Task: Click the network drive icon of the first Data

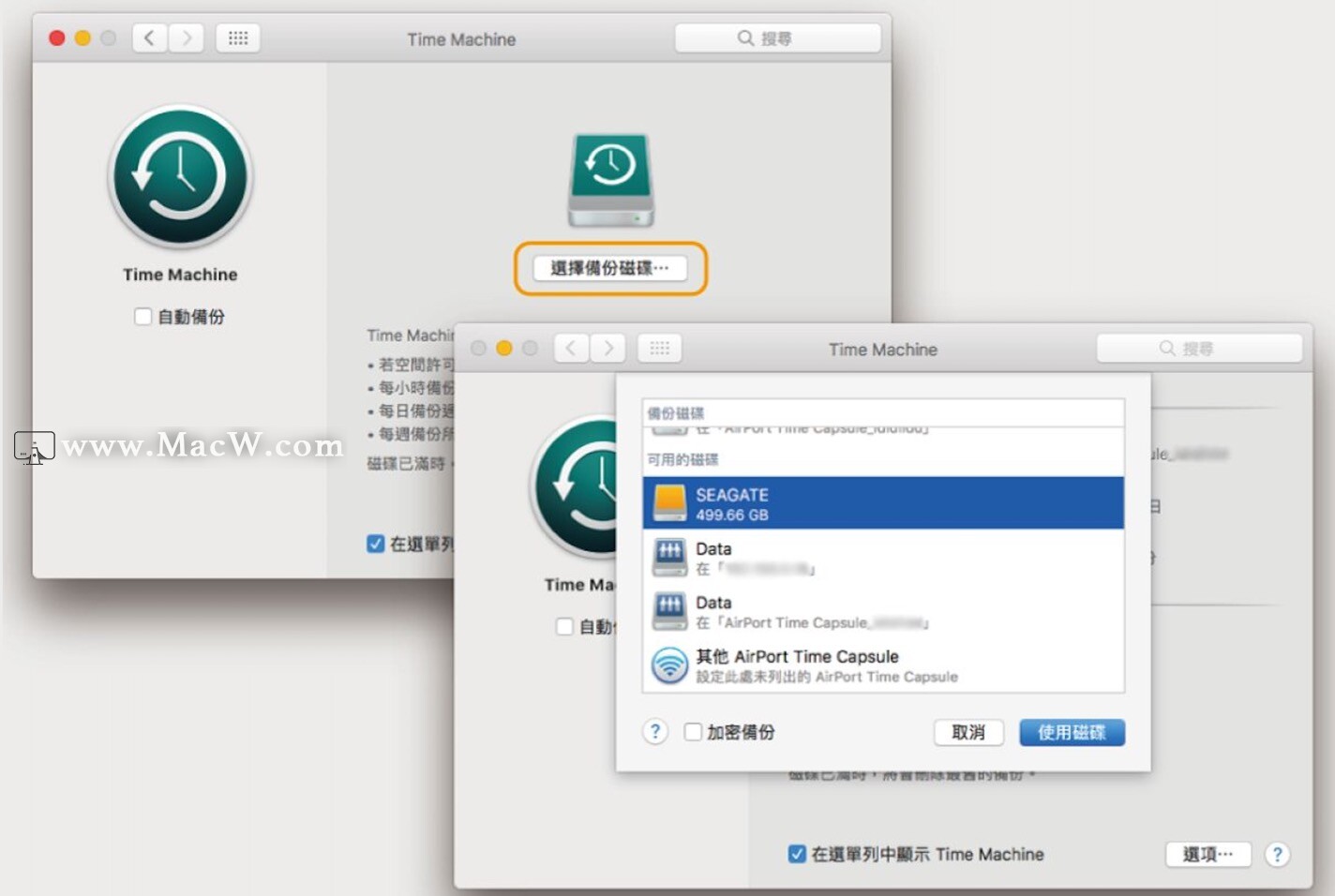Action: [x=669, y=558]
